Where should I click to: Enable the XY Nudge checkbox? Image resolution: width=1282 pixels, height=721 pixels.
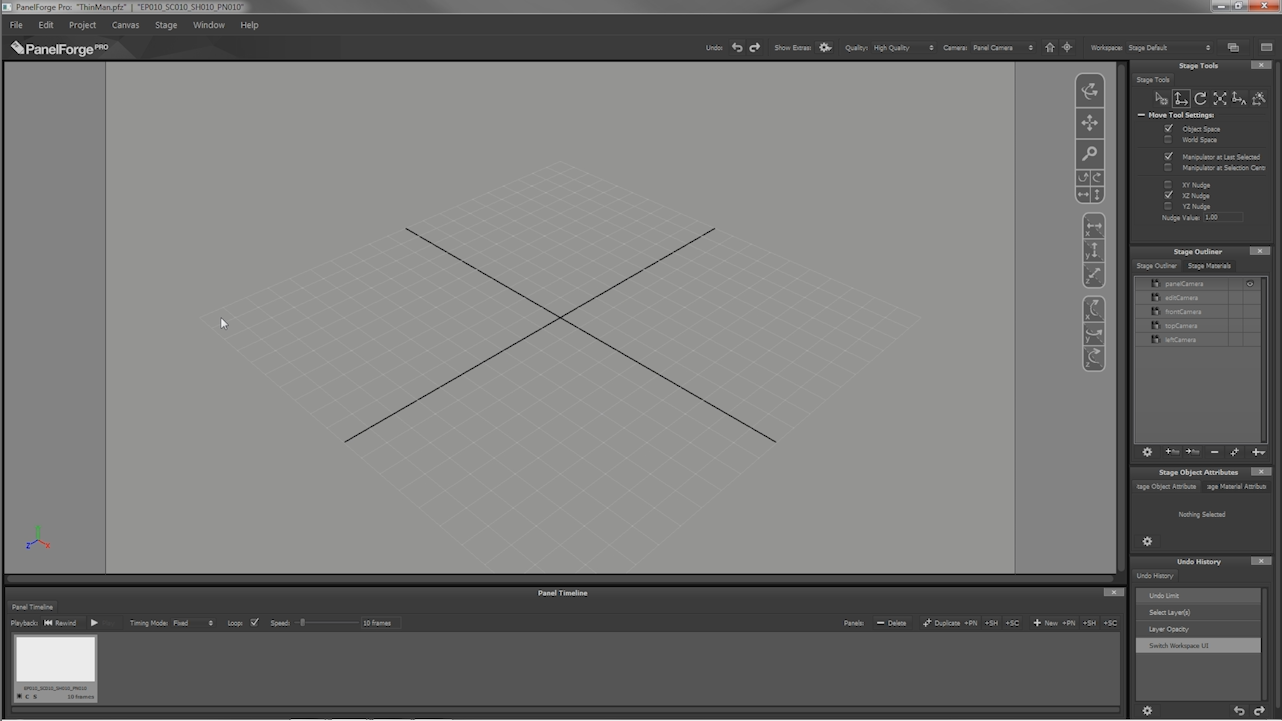pyautogui.click(x=1168, y=185)
